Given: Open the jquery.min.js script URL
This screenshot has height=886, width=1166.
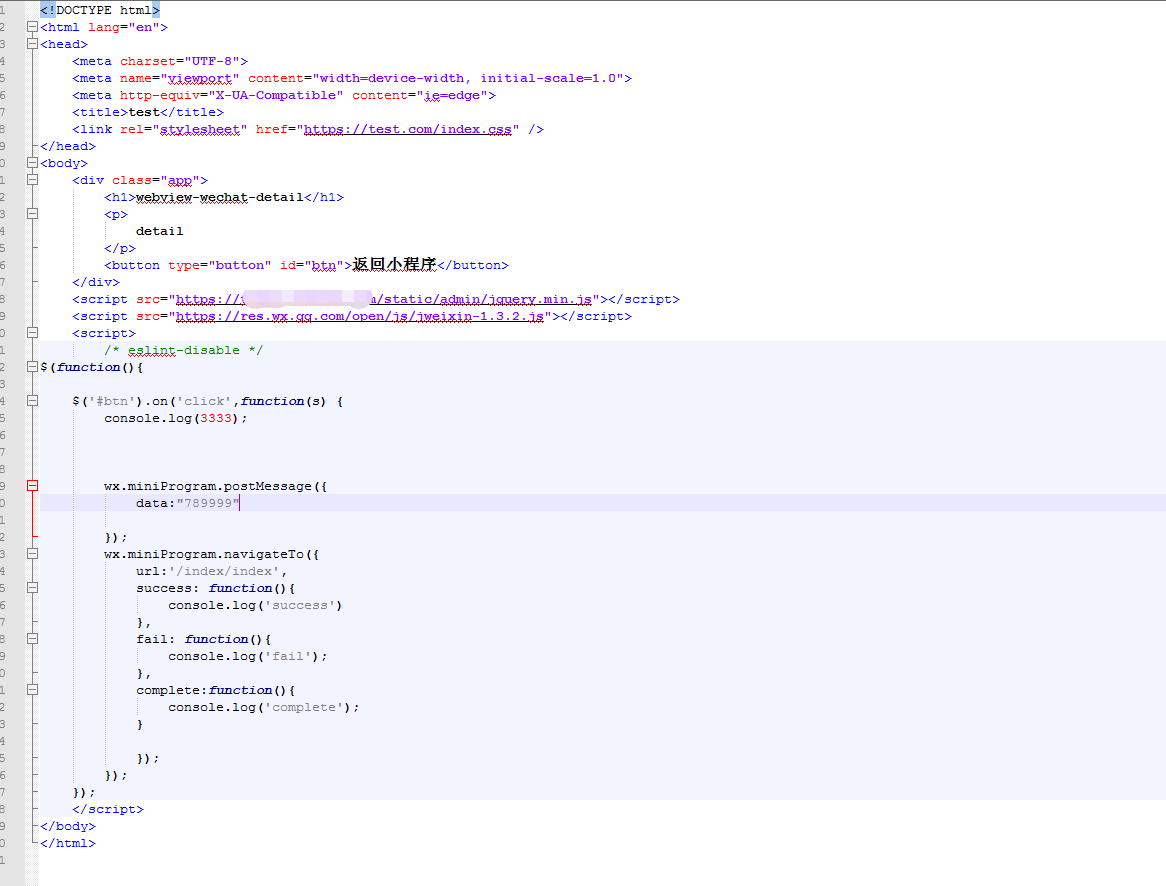Looking at the screenshot, I should pyautogui.click(x=384, y=299).
